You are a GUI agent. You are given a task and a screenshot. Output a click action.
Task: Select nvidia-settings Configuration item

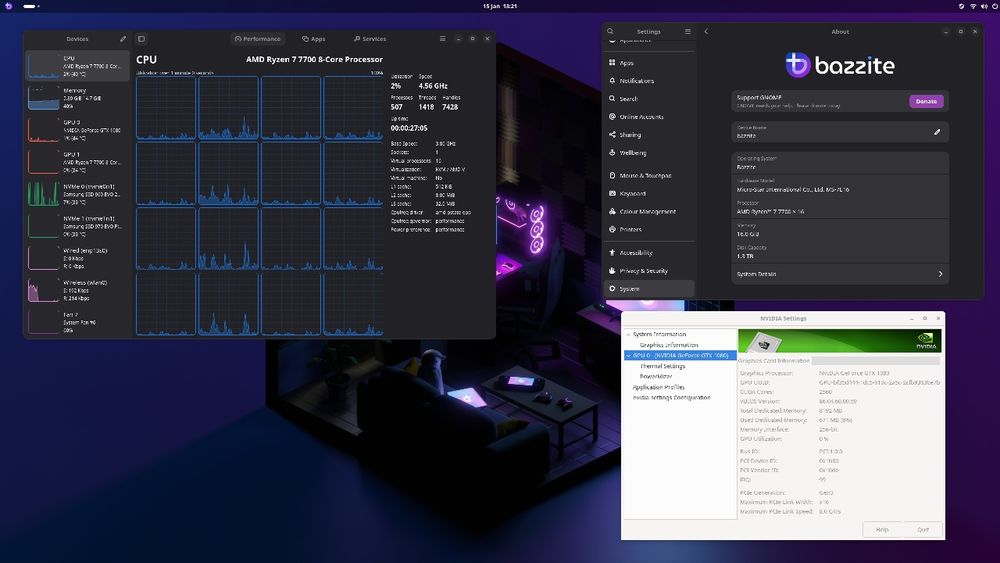click(671, 398)
